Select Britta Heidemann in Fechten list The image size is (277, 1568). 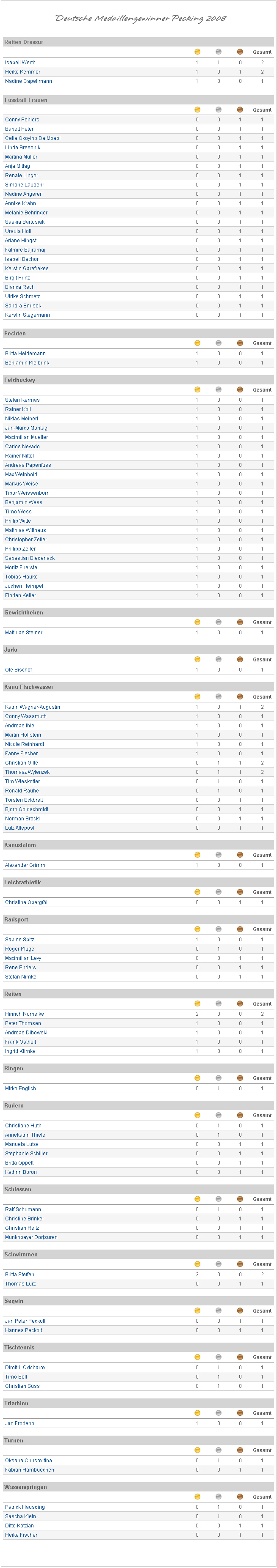pyautogui.click(x=25, y=354)
